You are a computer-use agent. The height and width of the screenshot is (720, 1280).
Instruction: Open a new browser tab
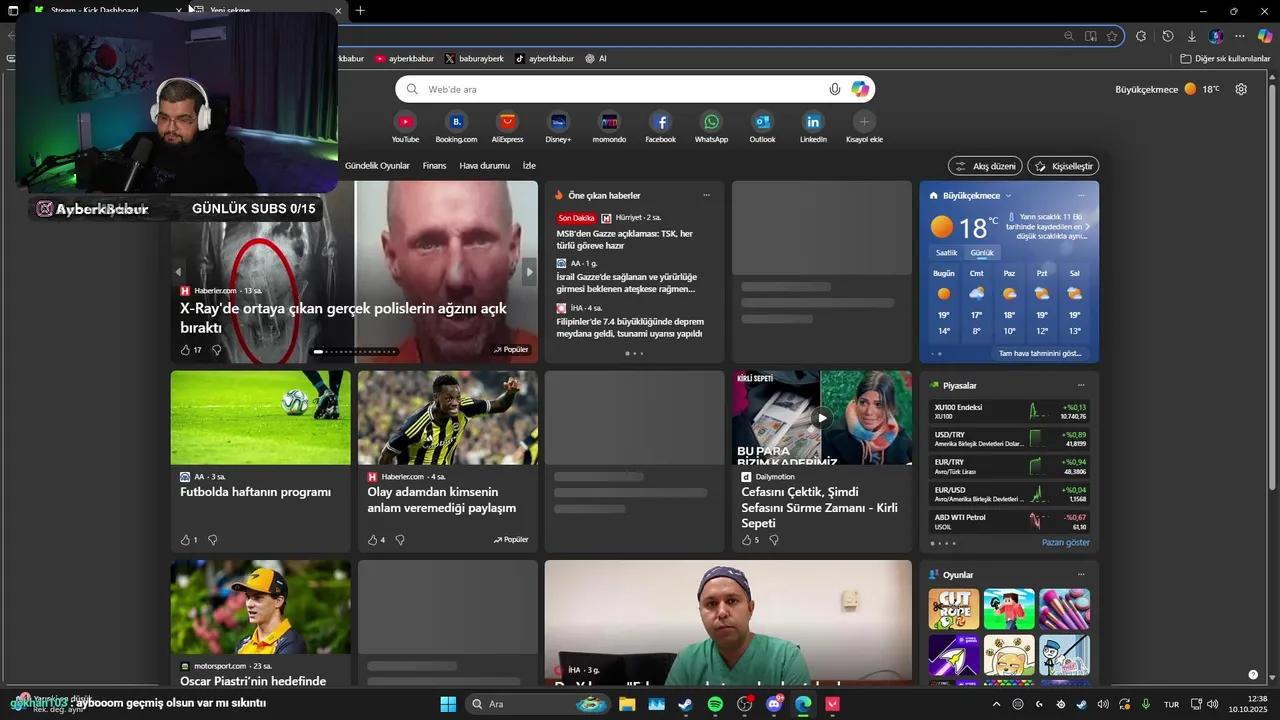click(360, 11)
